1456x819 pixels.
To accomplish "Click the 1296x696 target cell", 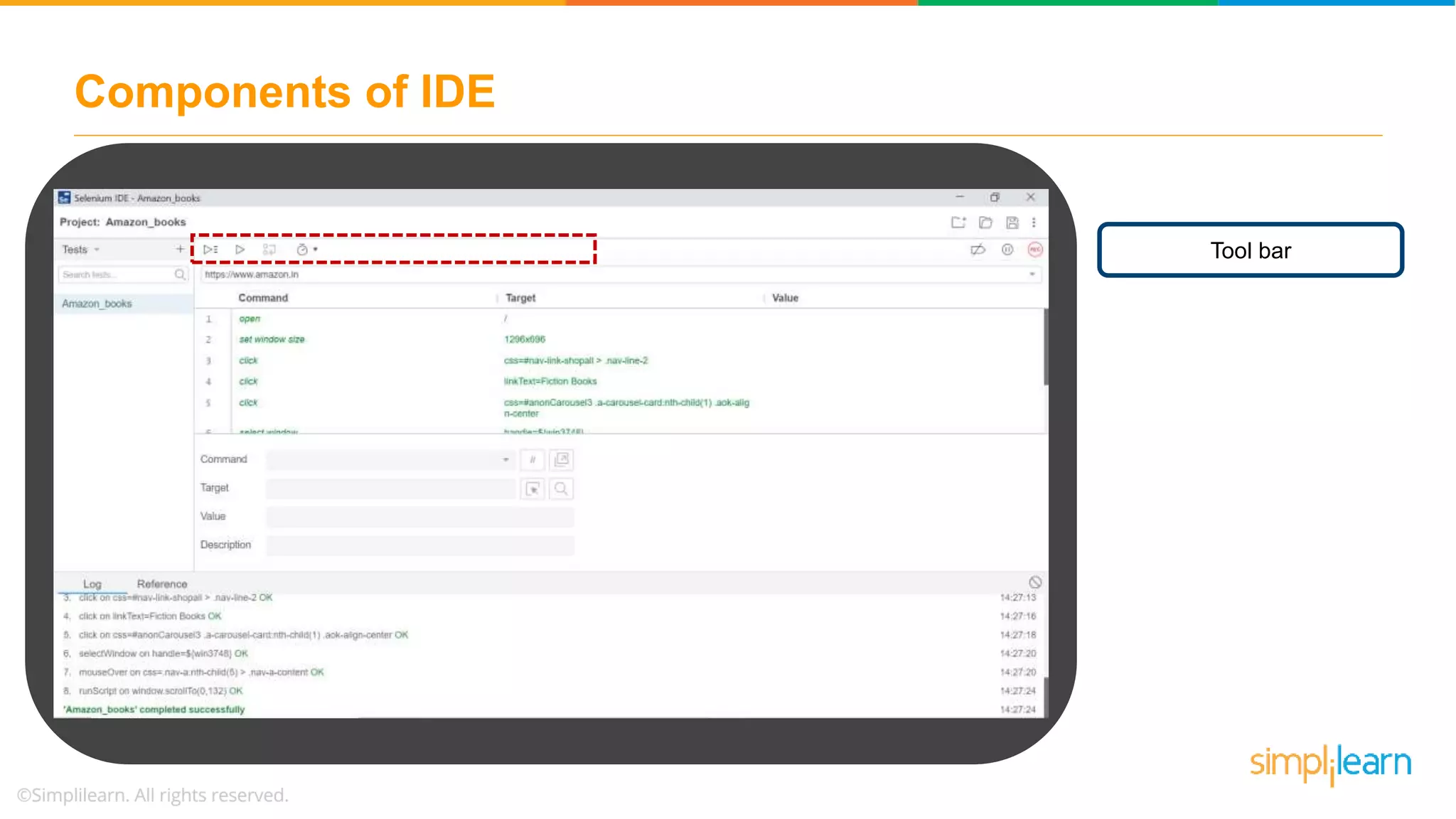I will (x=525, y=339).
